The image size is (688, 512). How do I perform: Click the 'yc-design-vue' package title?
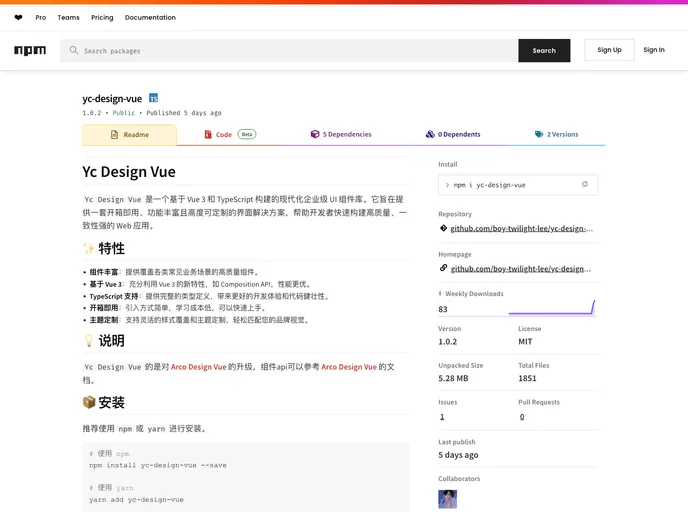[x=112, y=99]
